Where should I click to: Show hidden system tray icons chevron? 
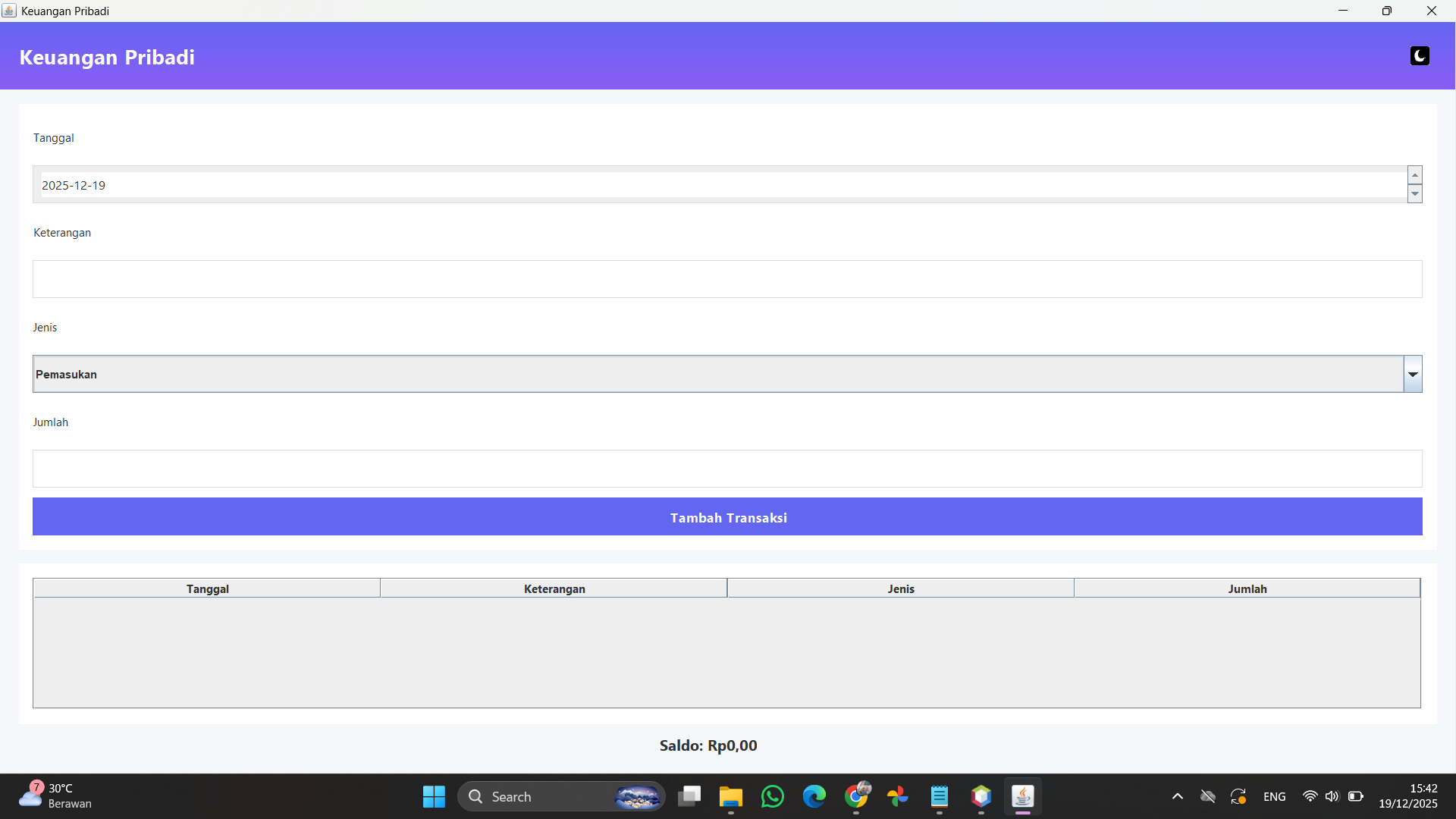coord(1177,796)
